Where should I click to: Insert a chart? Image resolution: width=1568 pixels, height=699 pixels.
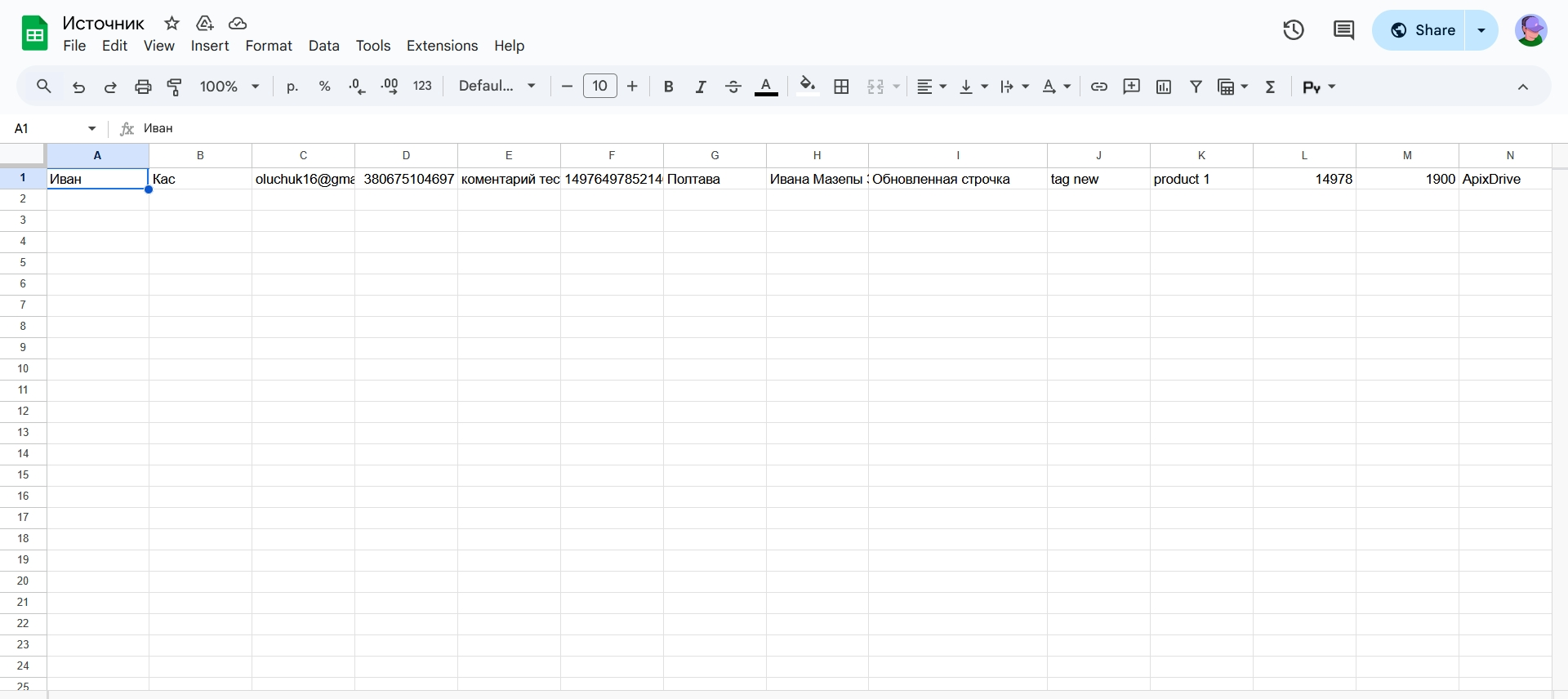click(1164, 87)
